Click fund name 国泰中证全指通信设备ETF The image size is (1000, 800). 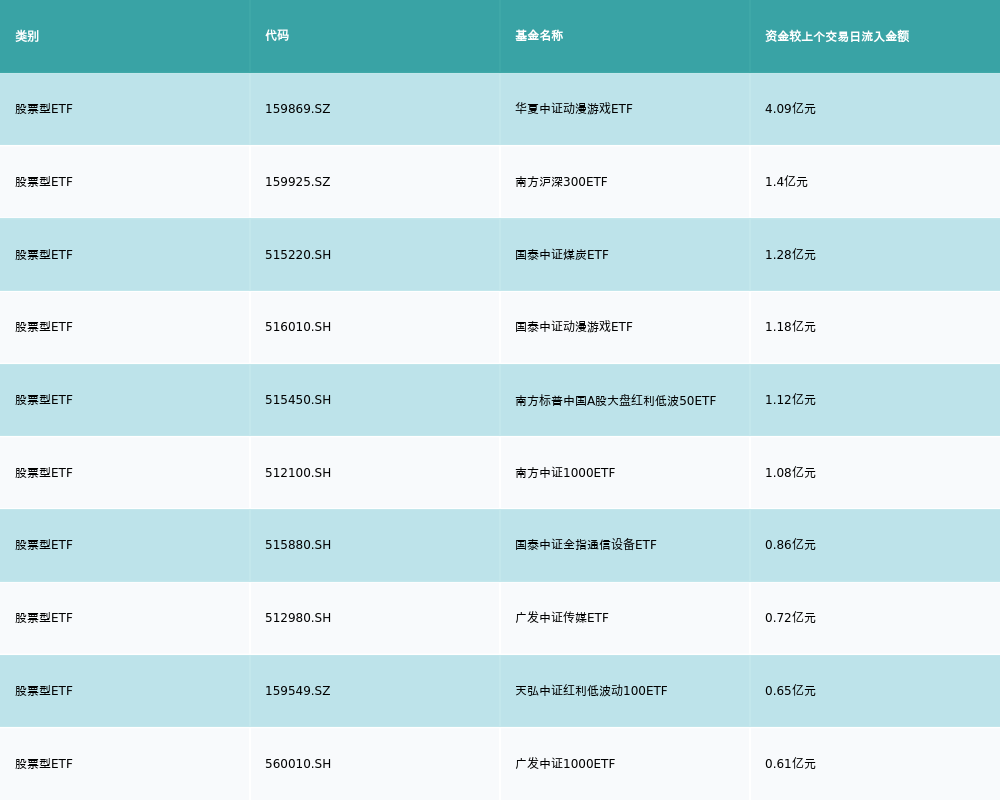click(586, 545)
